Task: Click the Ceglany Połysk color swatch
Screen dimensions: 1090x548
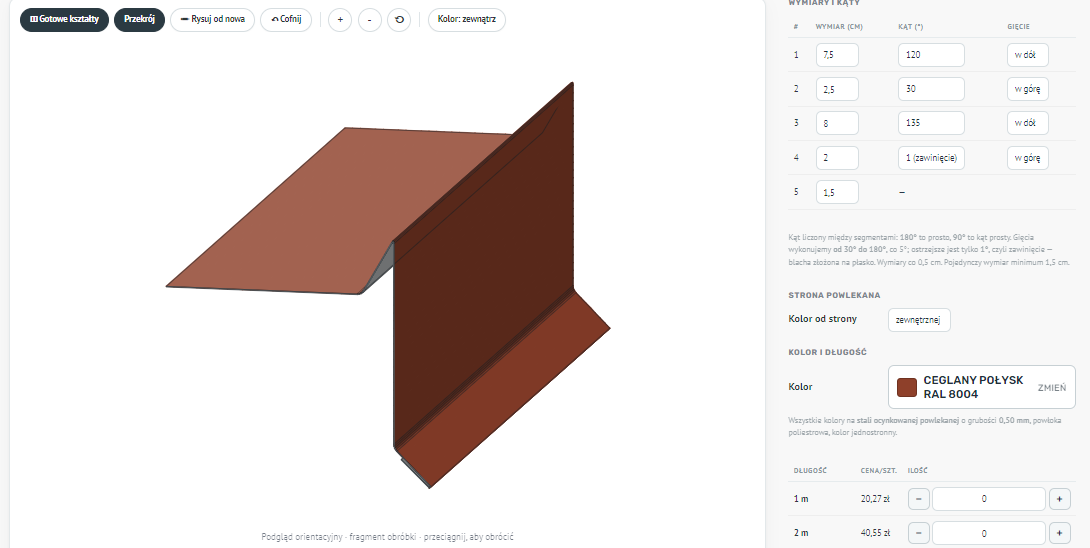Action: (x=907, y=387)
